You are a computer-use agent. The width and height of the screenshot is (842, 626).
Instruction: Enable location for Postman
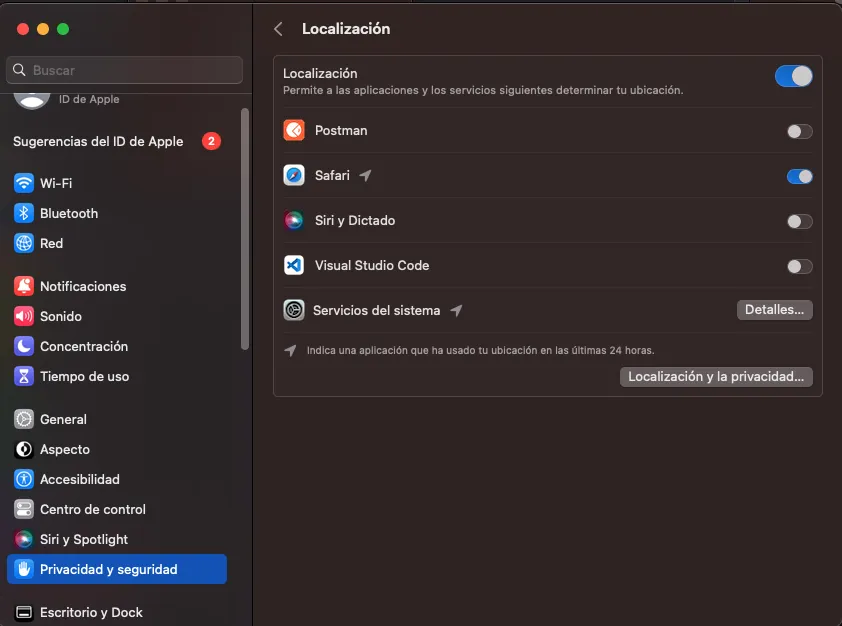800,132
